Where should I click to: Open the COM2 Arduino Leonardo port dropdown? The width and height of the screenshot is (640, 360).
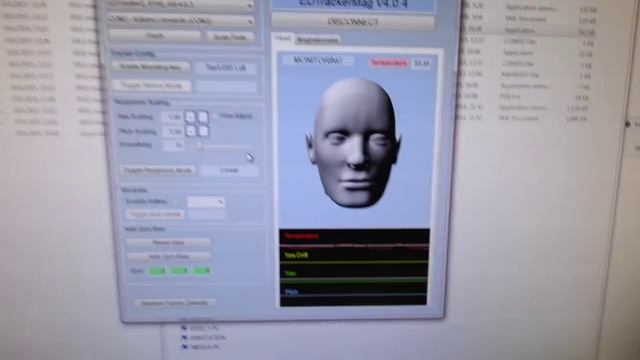click(180, 20)
